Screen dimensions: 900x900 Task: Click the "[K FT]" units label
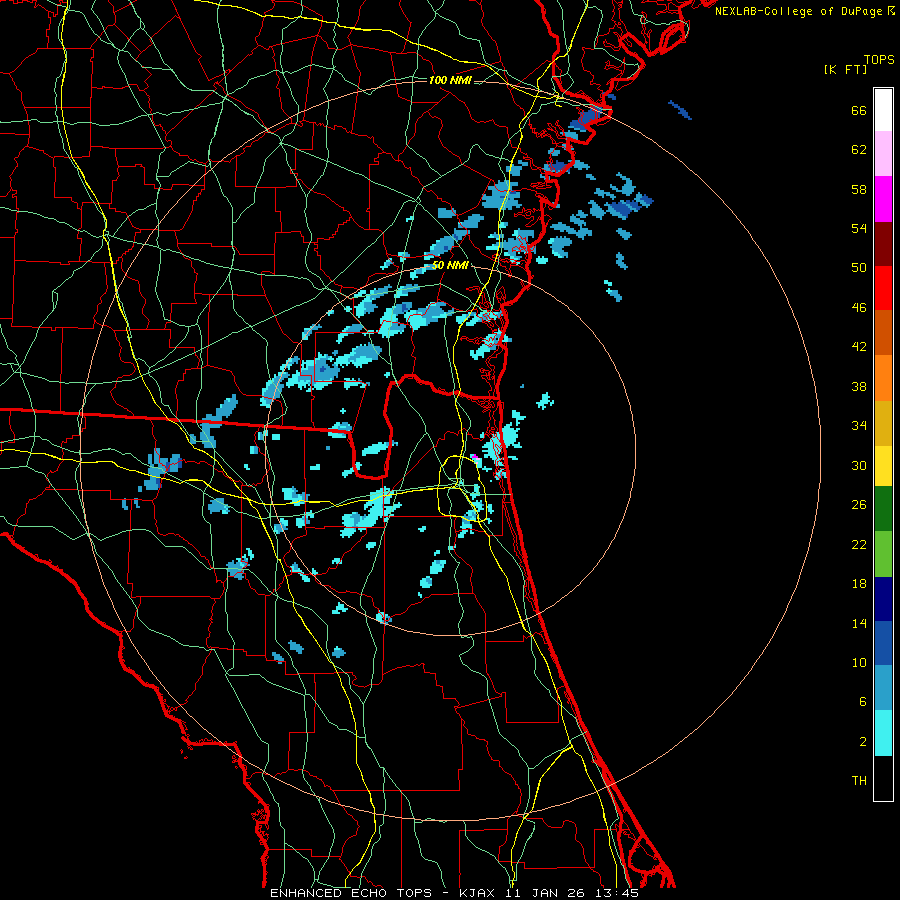pyautogui.click(x=845, y=70)
